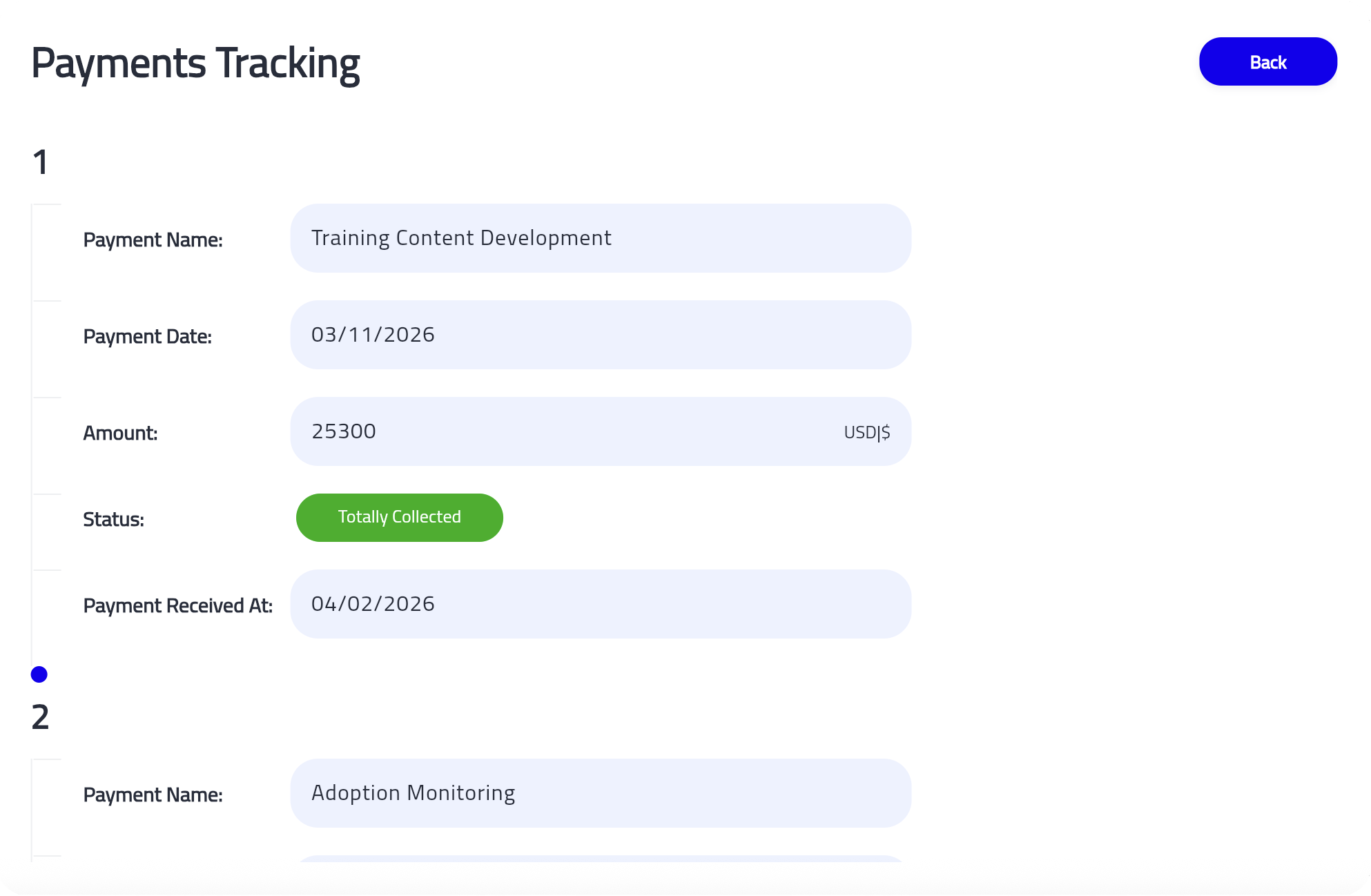Open the Payment Received At date 04/02/2026

click(599, 604)
